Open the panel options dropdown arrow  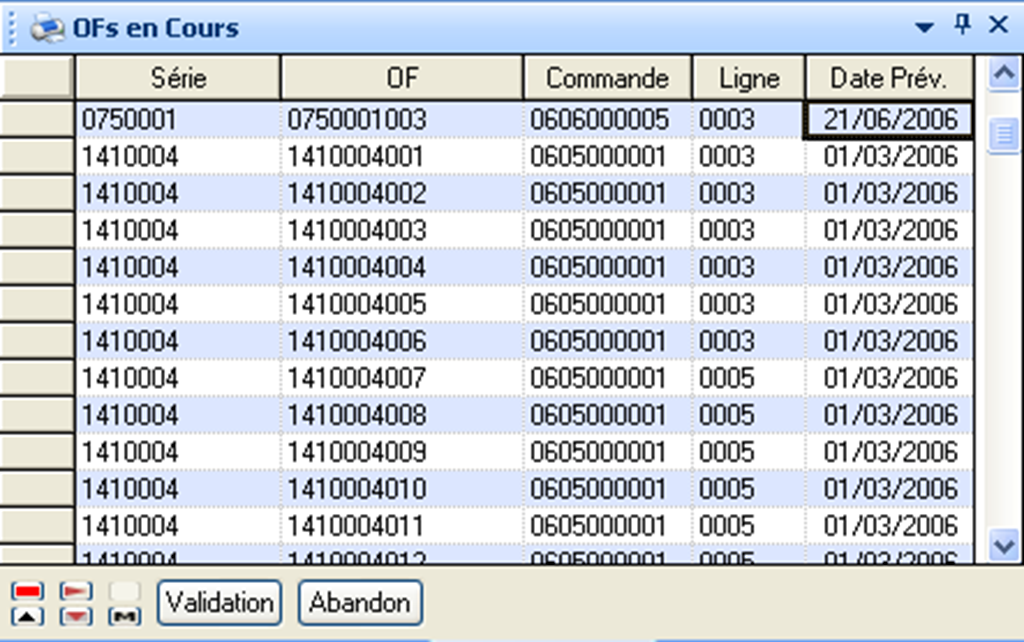click(x=923, y=28)
